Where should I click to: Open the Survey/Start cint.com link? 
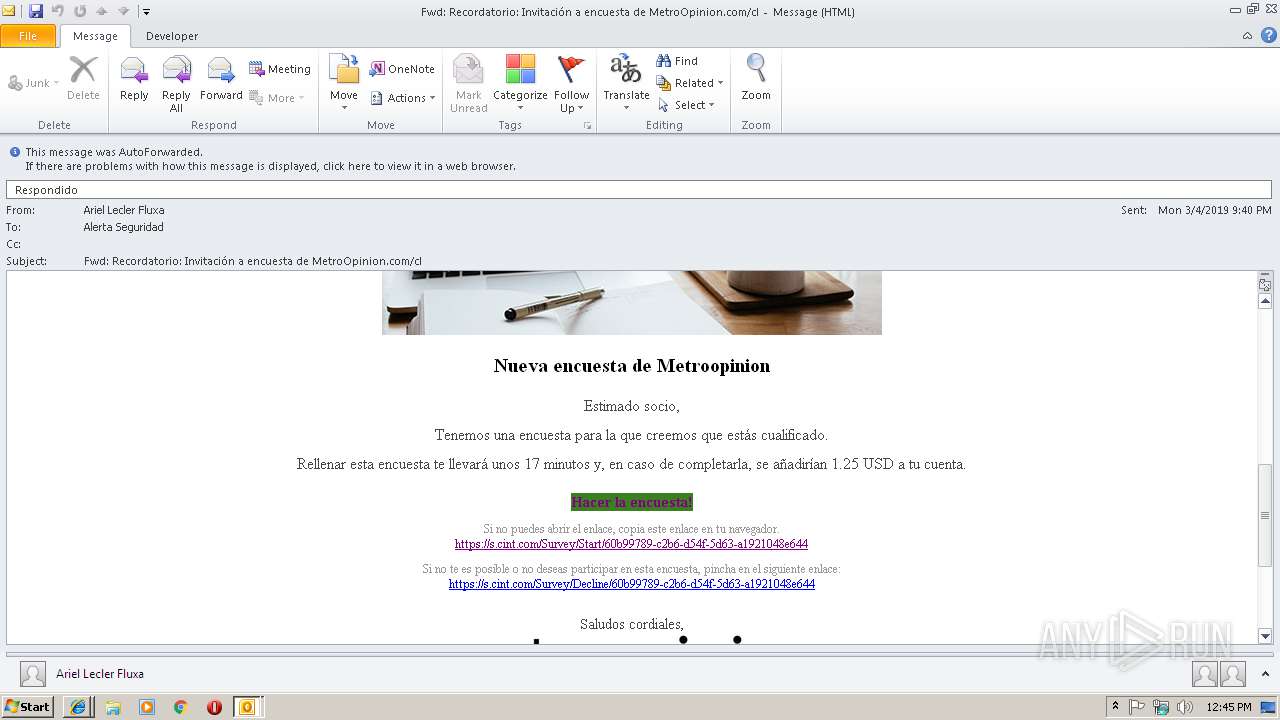coord(631,544)
